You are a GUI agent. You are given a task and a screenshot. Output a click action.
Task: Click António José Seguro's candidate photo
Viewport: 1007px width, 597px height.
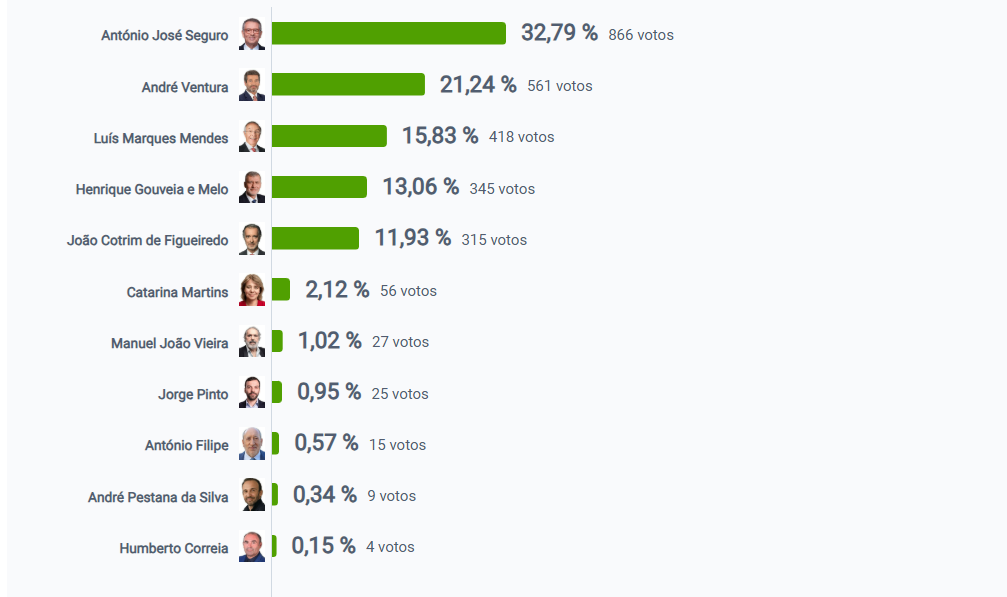[252, 34]
